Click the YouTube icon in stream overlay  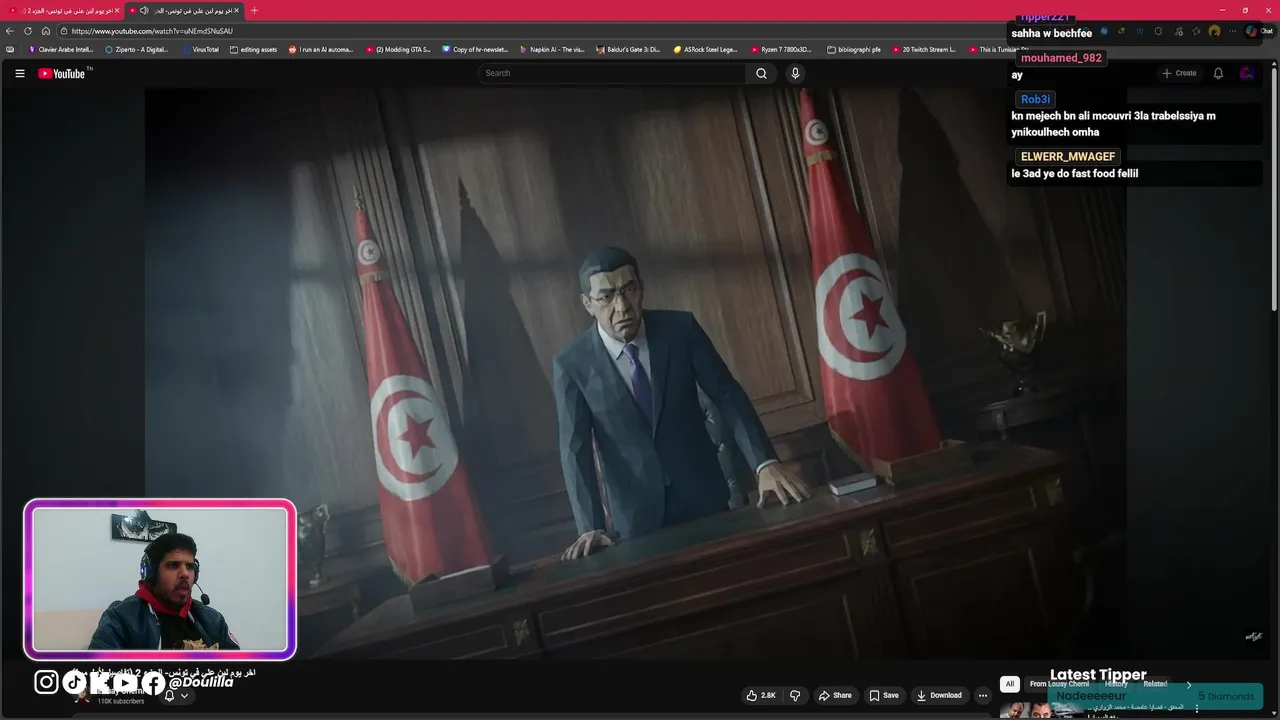(x=126, y=683)
